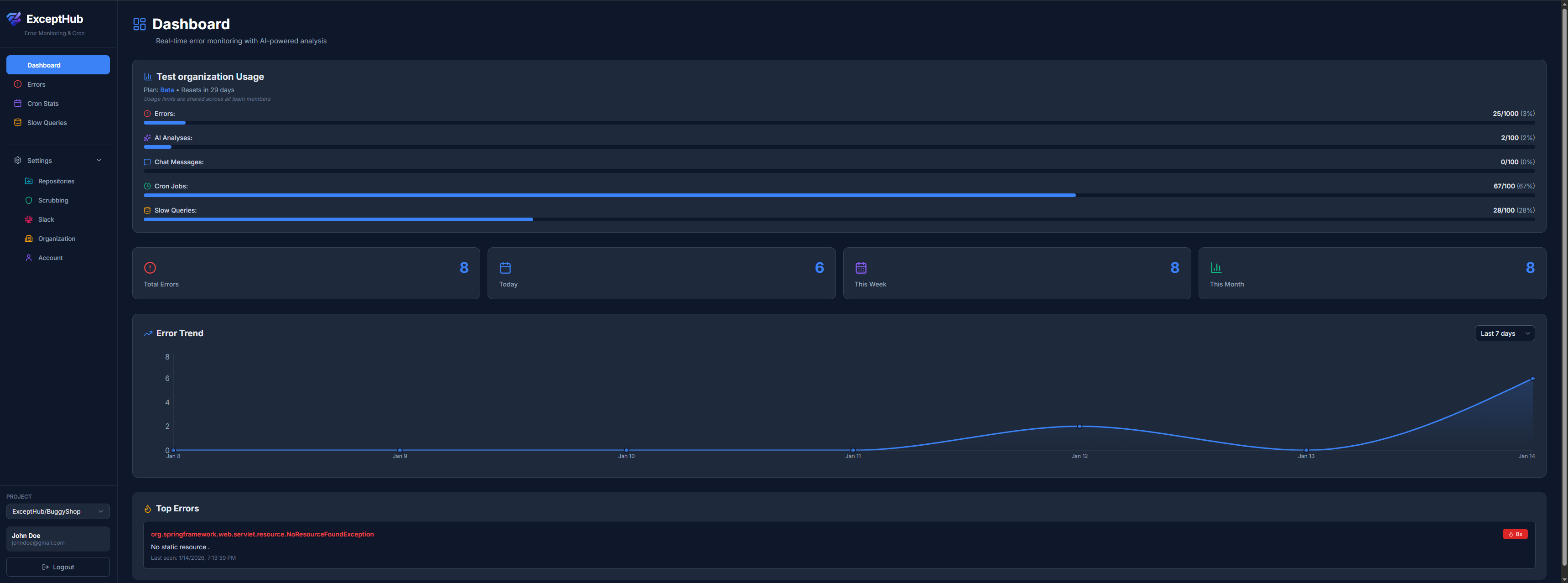
Task: Open the Beta plan link
Action: pyautogui.click(x=167, y=89)
